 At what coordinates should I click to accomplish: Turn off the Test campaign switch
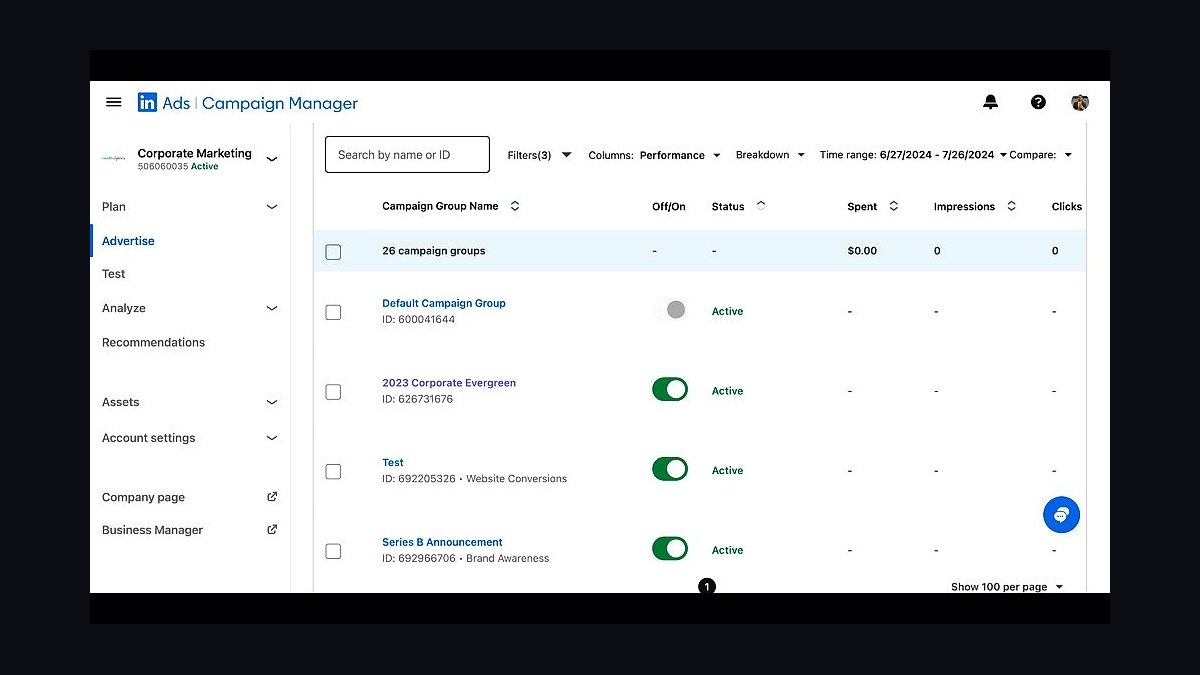pyautogui.click(x=670, y=469)
